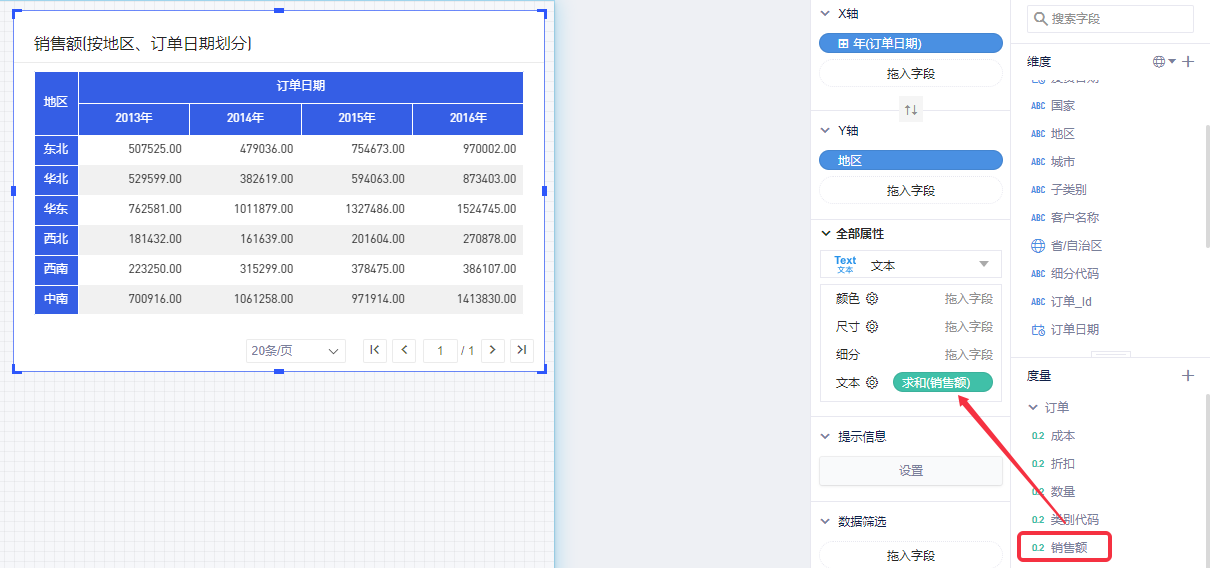Go to the last page of table
The image size is (1210, 568).
click(x=521, y=350)
